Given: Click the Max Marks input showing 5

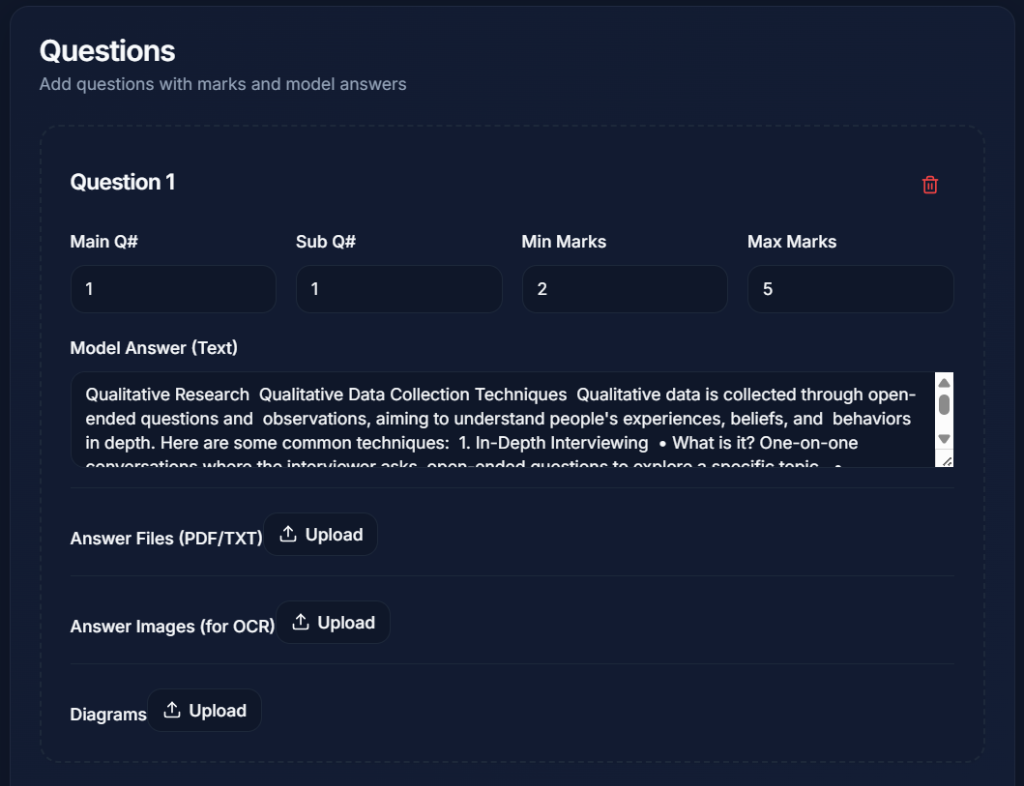Looking at the screenshot, I should click(850, 289).
